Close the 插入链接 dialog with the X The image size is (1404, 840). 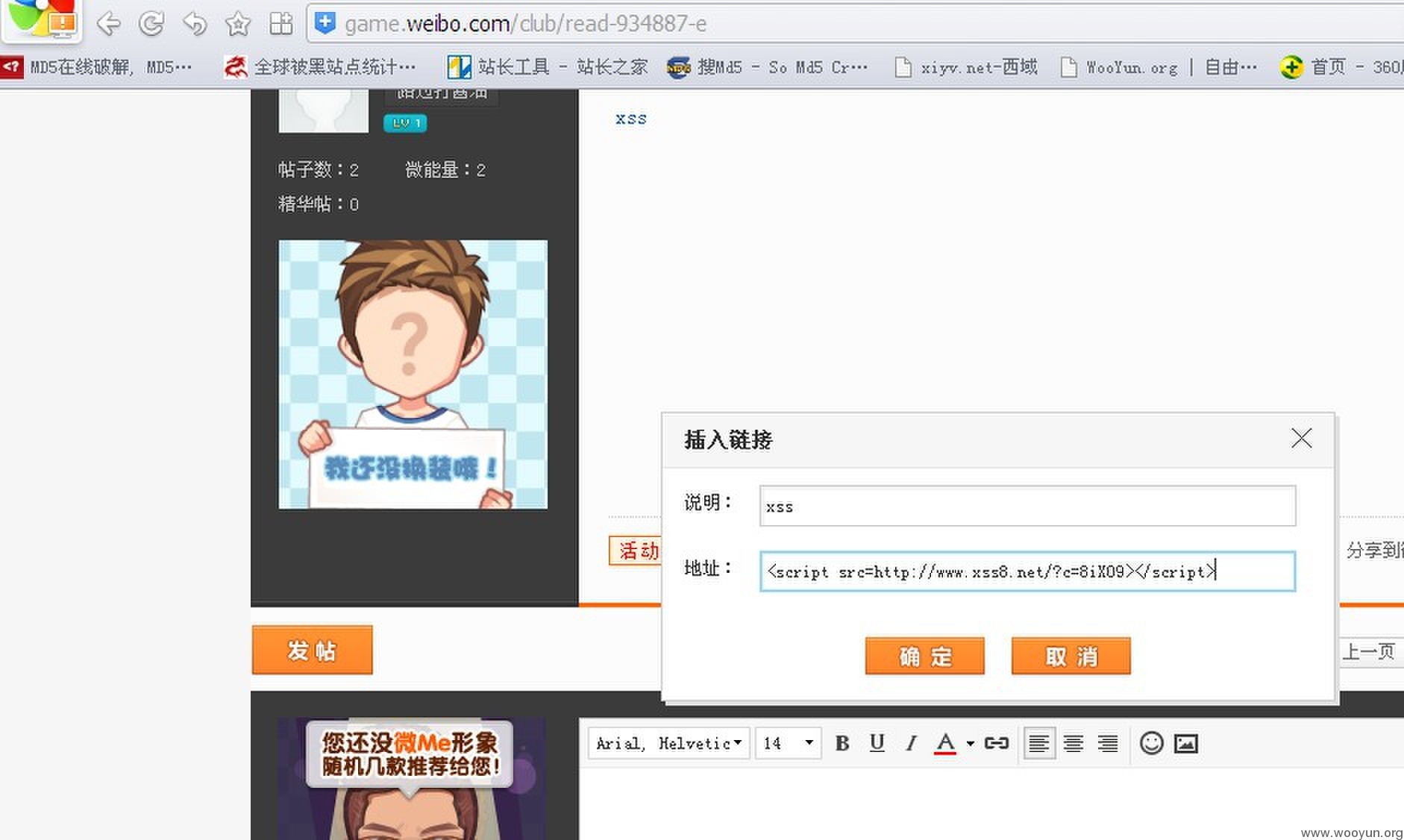(1301, 438)
